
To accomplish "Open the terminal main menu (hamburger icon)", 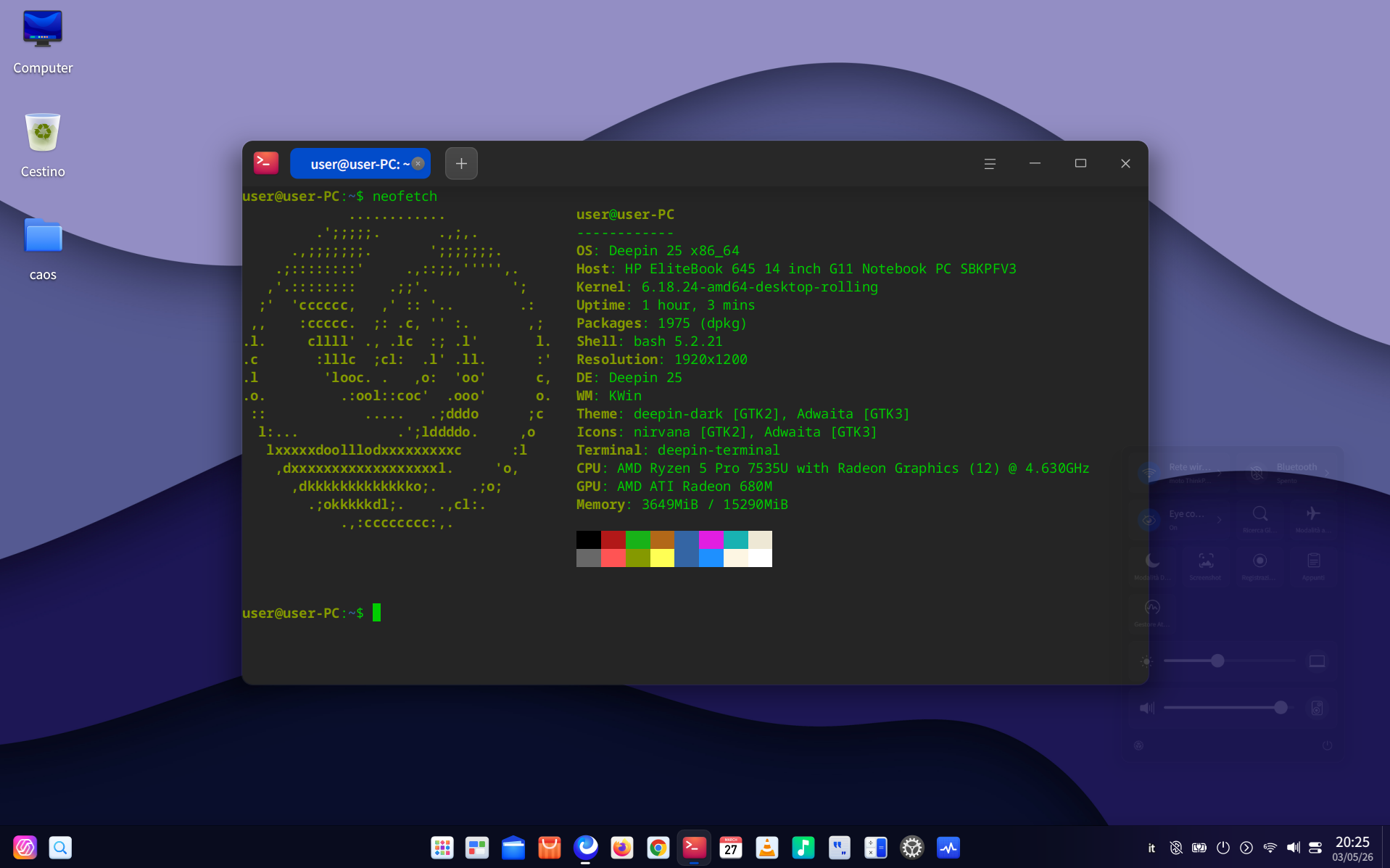I will click(990, 164).
